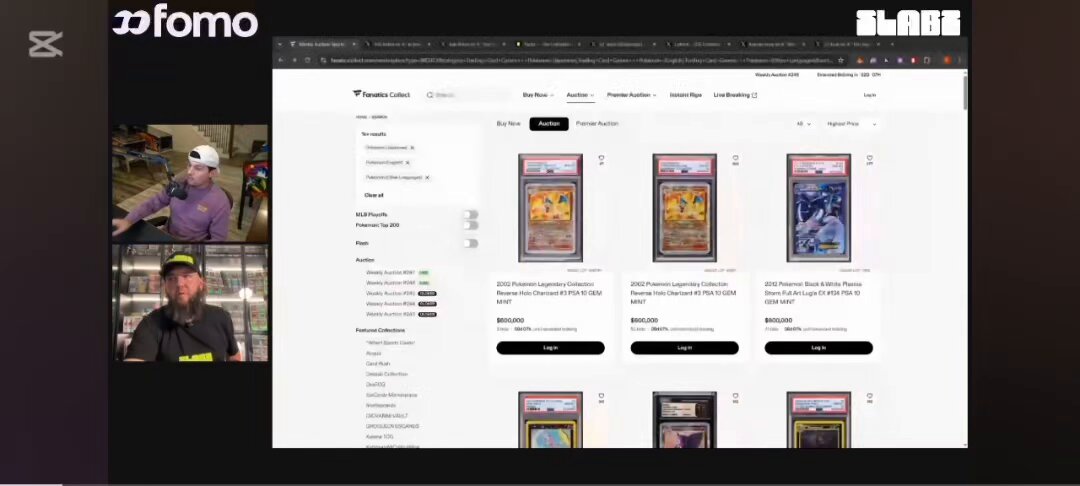Open the first Reverse Holo Charizard card image
Viewport: 1080px width, 486px height.
pos(550,208)
